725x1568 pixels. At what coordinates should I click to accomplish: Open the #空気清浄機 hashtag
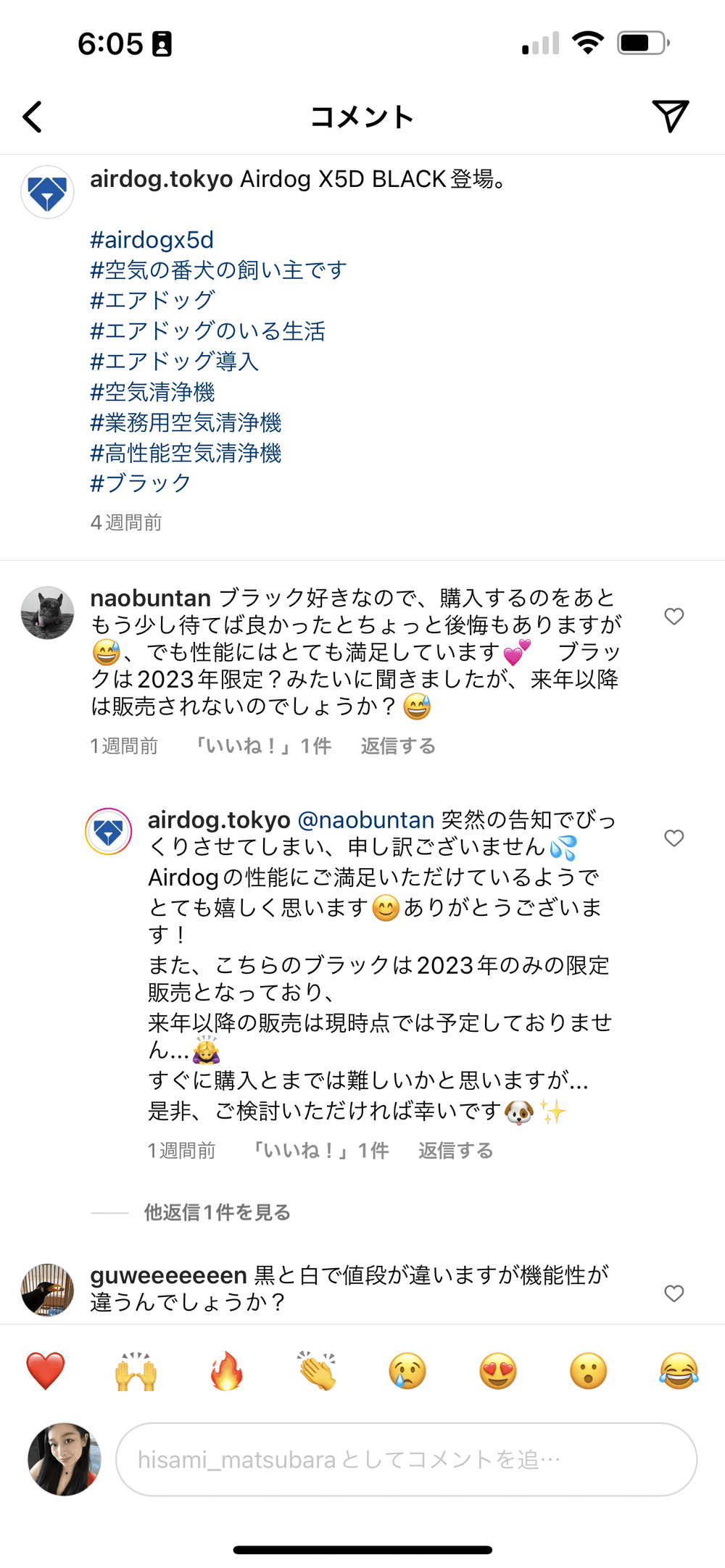pyautogui.click(x=152, y=392)
